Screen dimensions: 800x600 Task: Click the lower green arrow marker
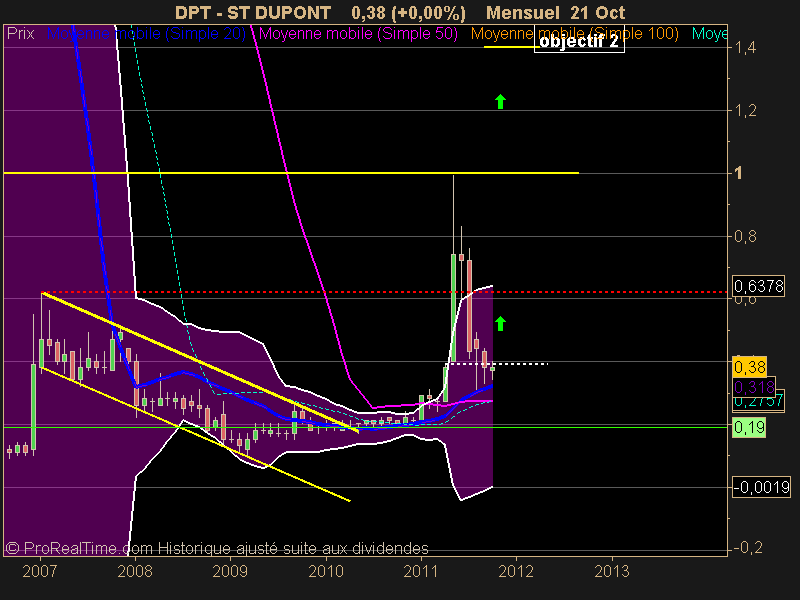tap(501, 323)
